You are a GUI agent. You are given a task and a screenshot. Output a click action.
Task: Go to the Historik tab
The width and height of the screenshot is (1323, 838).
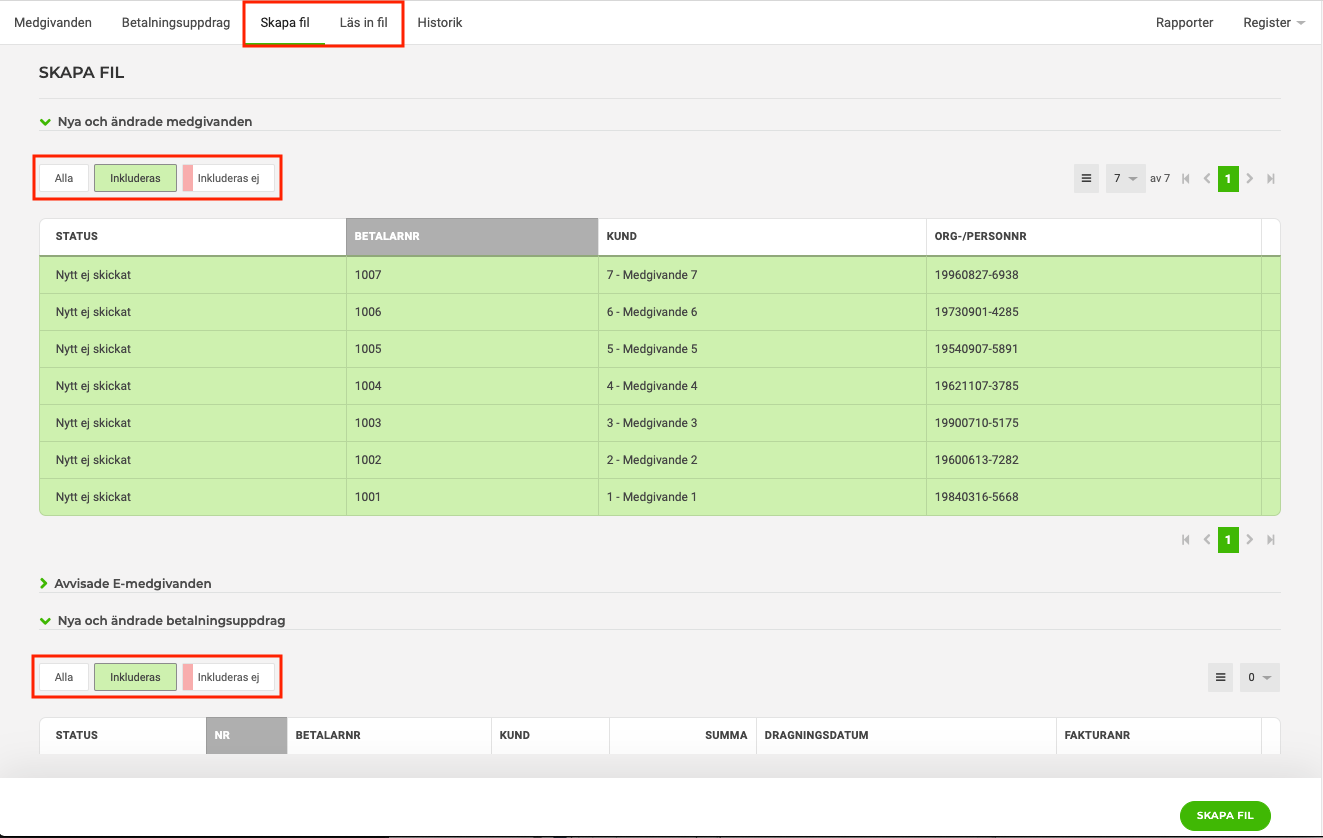[x=440, y=22]
